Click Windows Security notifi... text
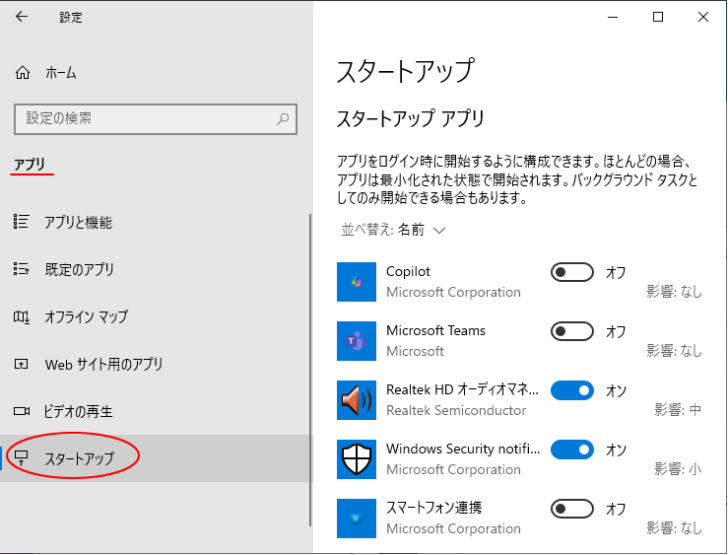The height and width of the screenshot is (555, 728). point(463,449)
